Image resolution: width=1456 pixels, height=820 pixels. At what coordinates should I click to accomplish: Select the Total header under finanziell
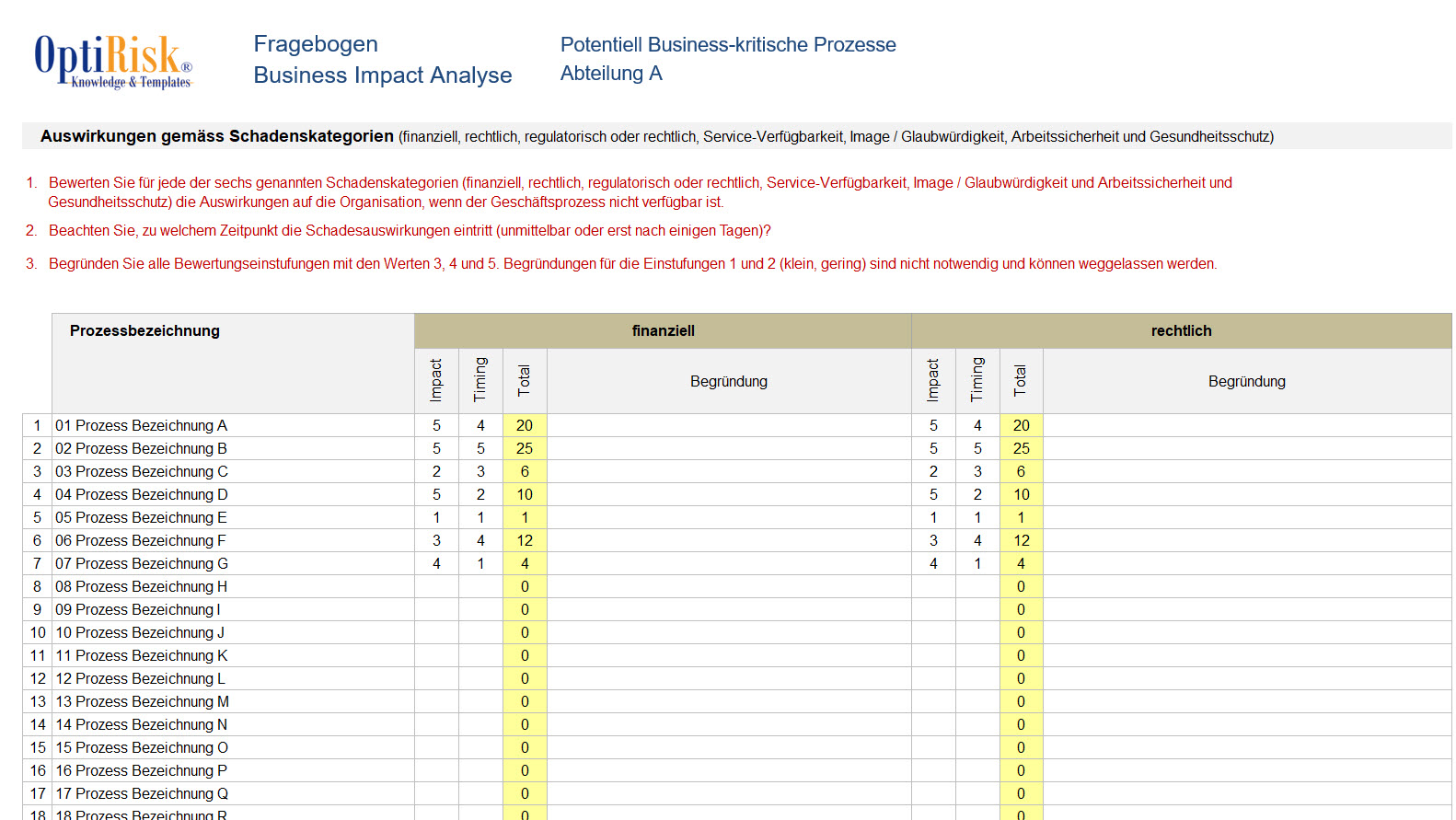point(525,380)
